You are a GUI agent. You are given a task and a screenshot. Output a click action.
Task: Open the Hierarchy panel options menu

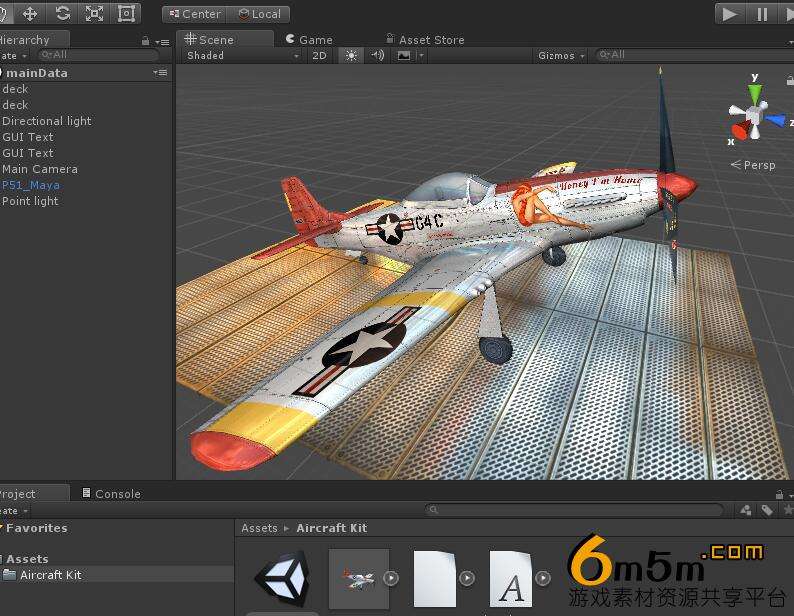click(163, 42)
